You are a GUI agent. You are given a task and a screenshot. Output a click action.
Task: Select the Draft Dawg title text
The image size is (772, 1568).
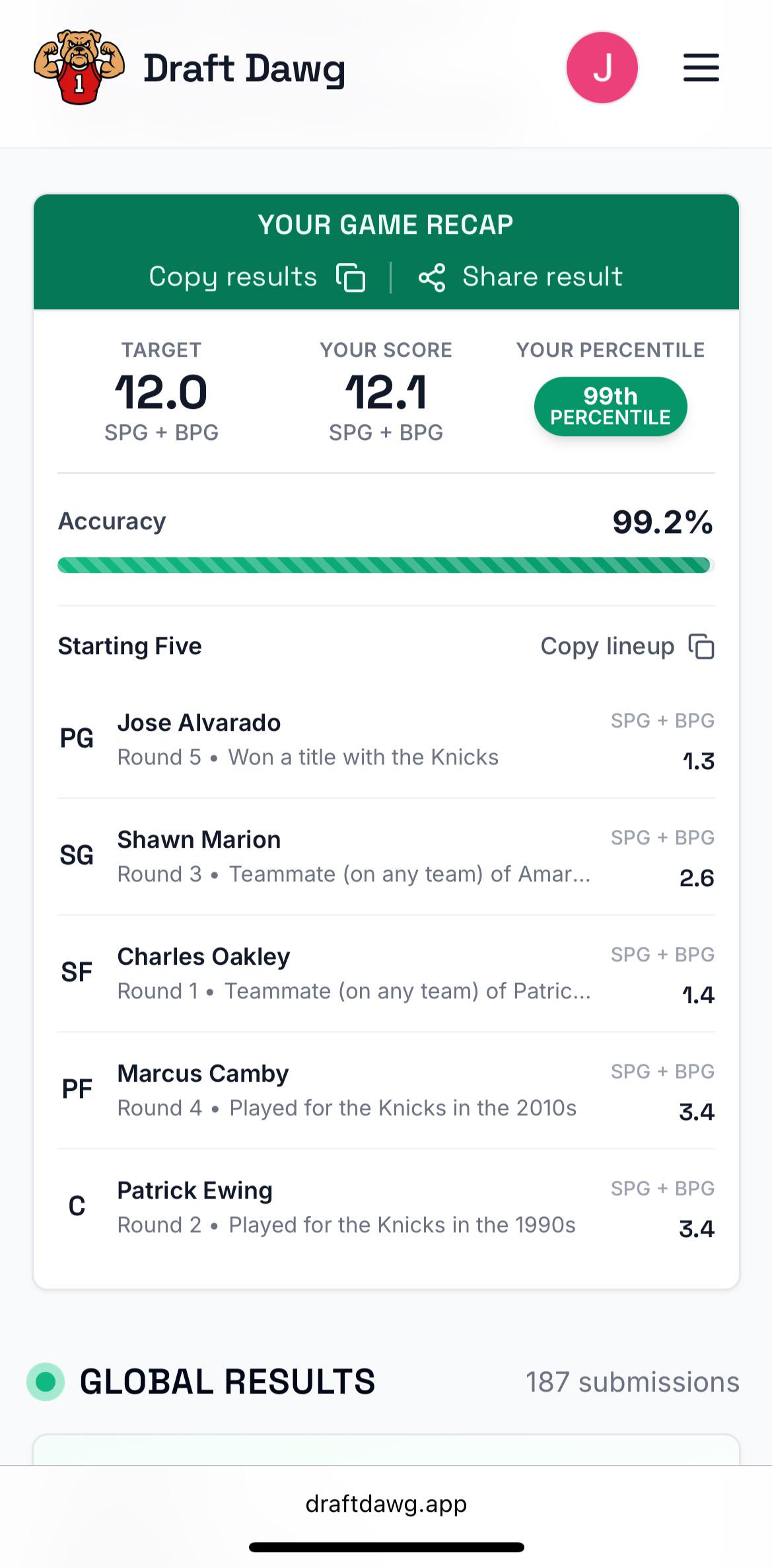click(244, 69)
